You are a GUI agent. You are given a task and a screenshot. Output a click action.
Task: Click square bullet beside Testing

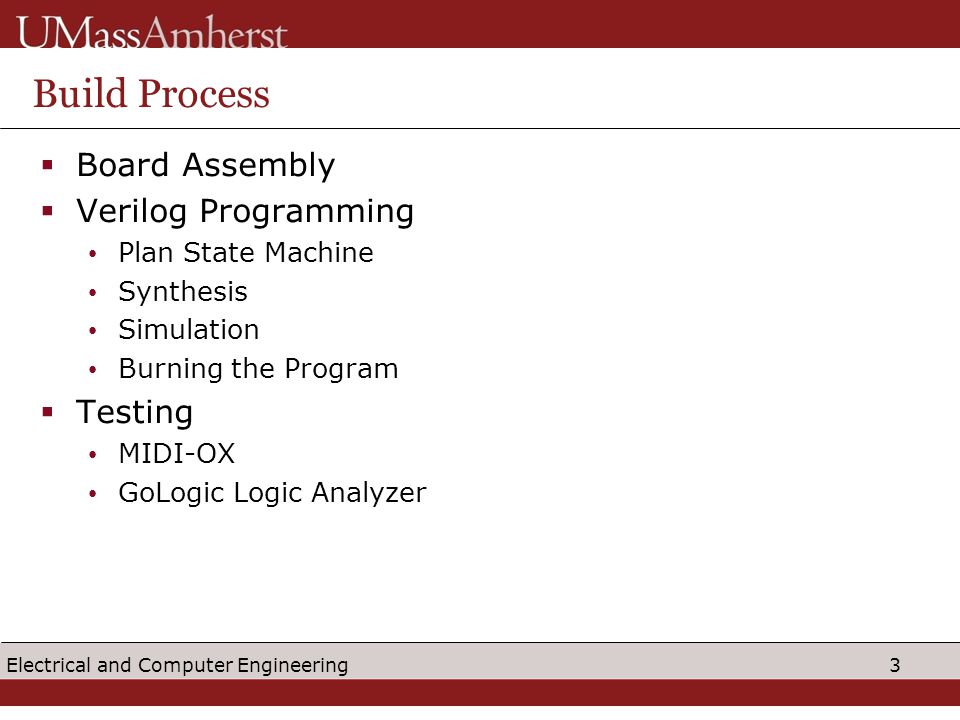(48, 412)
